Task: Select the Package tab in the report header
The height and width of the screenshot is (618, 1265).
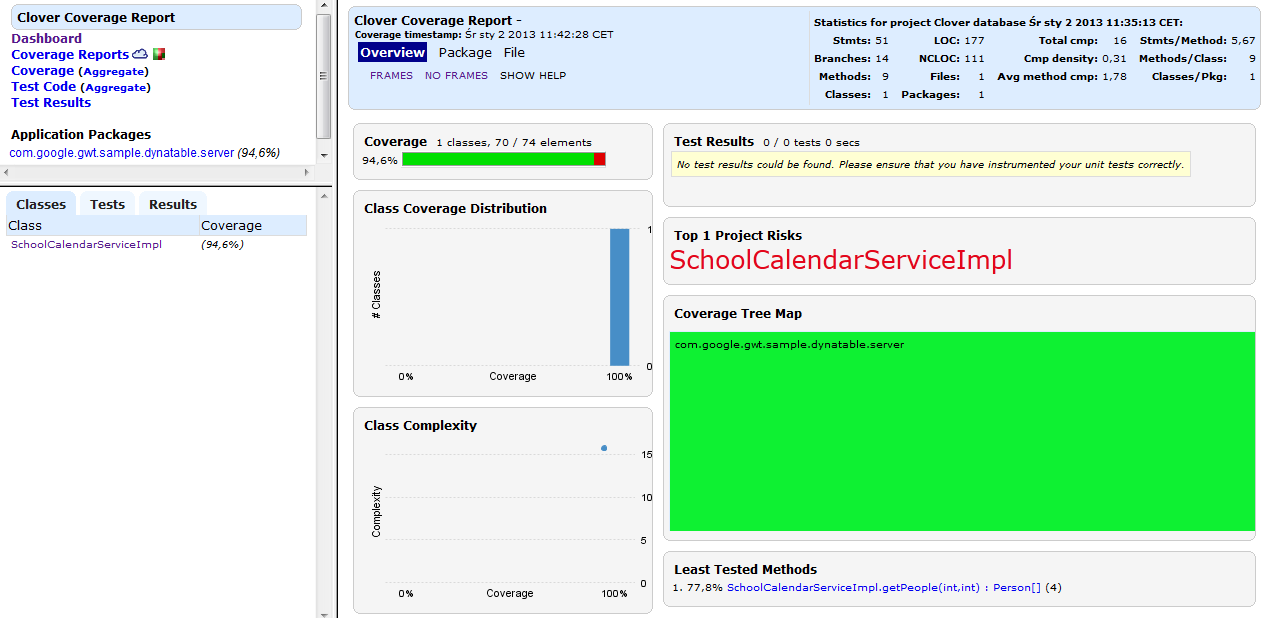Action: [465, 52]
